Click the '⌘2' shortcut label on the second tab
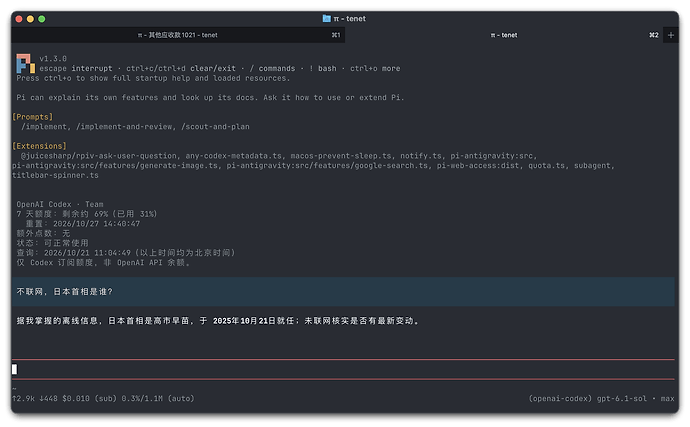Image resolution: width=690 pixels, height=427 pixels. click(x=654, y=35)
